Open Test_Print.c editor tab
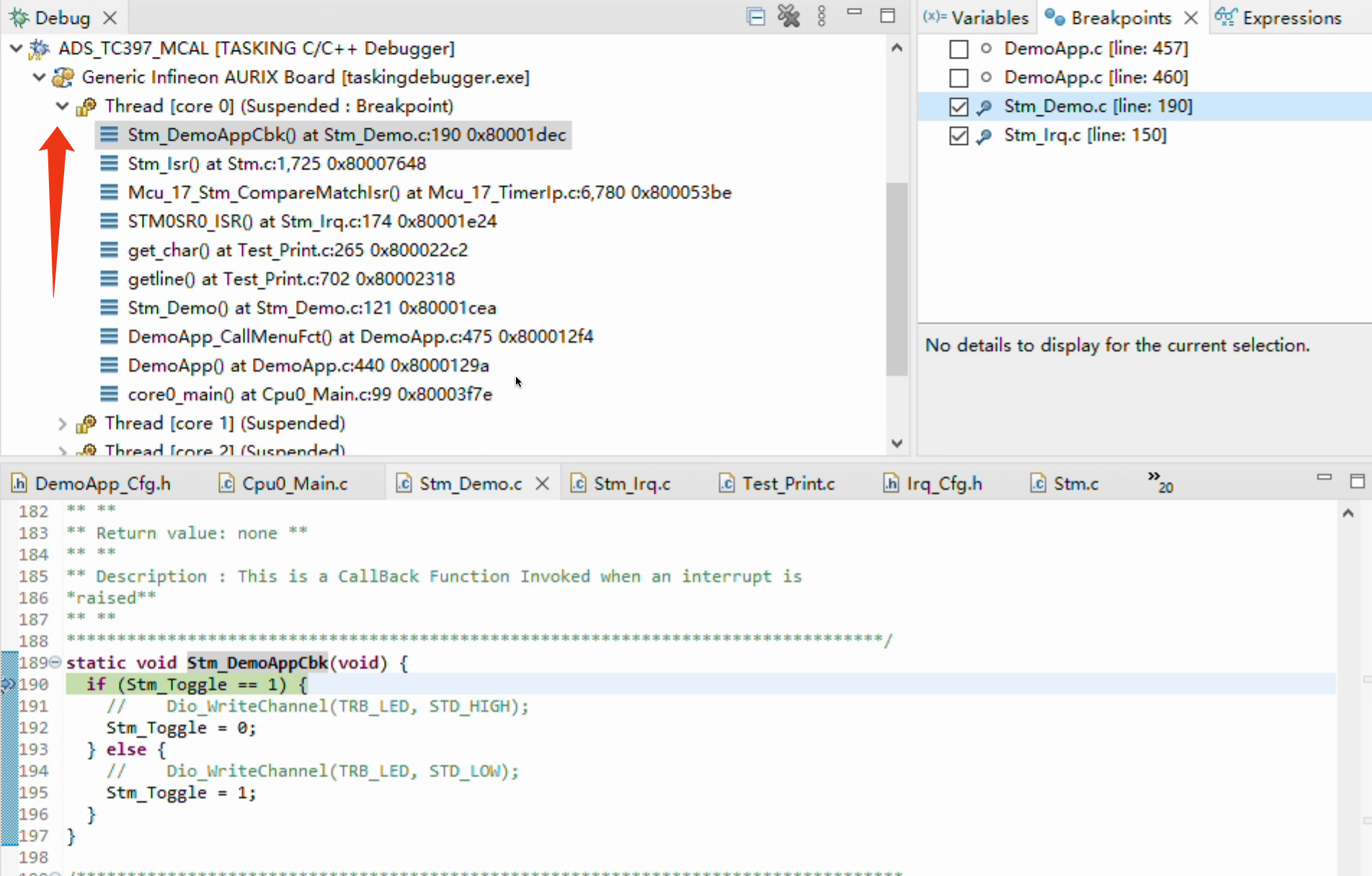The image size is (1372, 876). click(776, 483)
